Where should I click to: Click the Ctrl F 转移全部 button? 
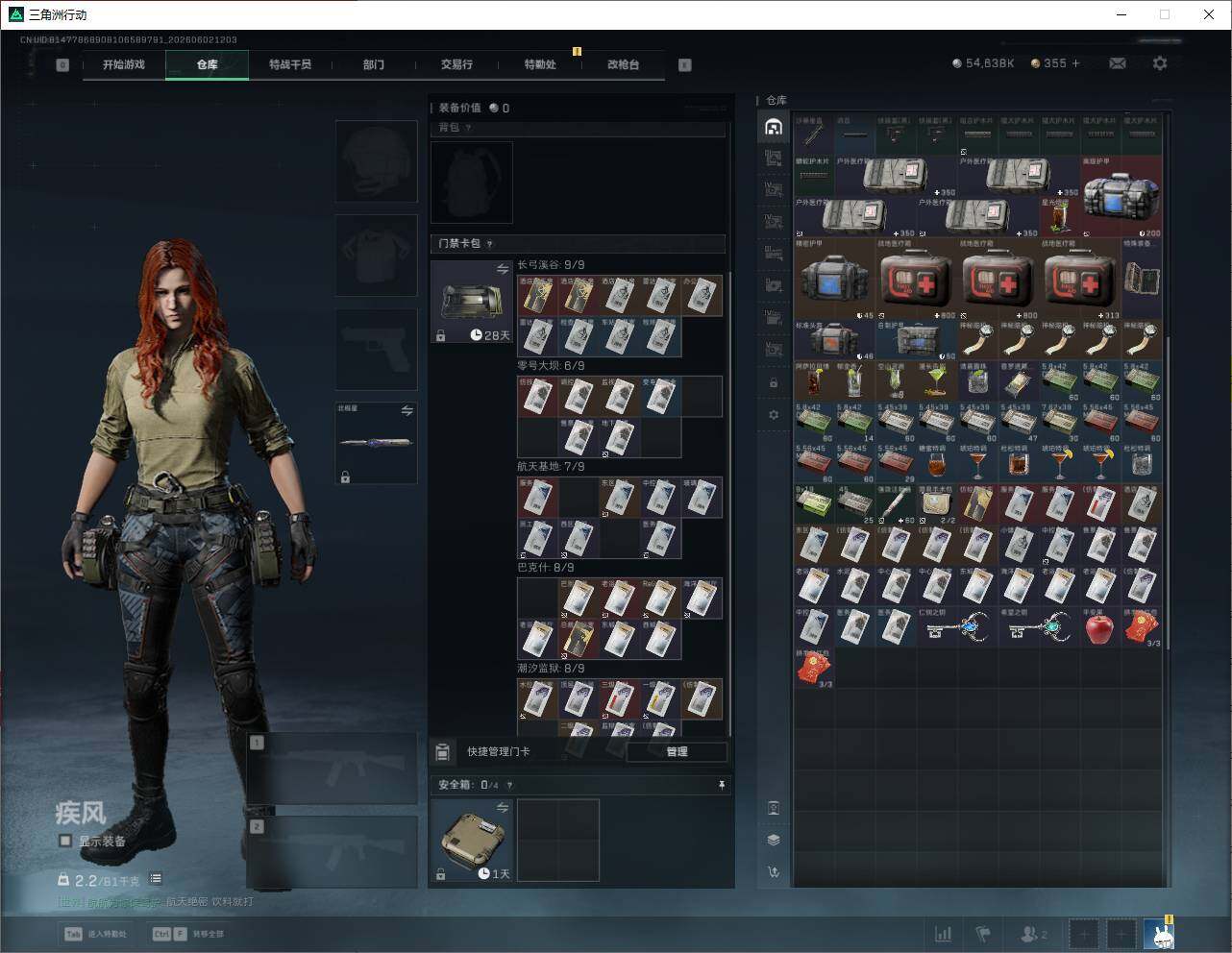pyautogui.click(x=188, y=934)
